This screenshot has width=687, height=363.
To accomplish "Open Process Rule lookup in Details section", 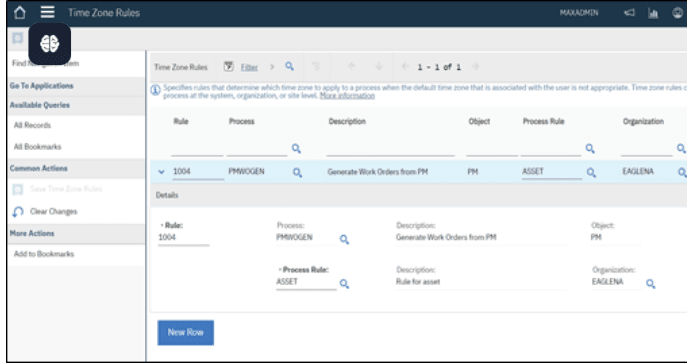I will pos(344,284).
